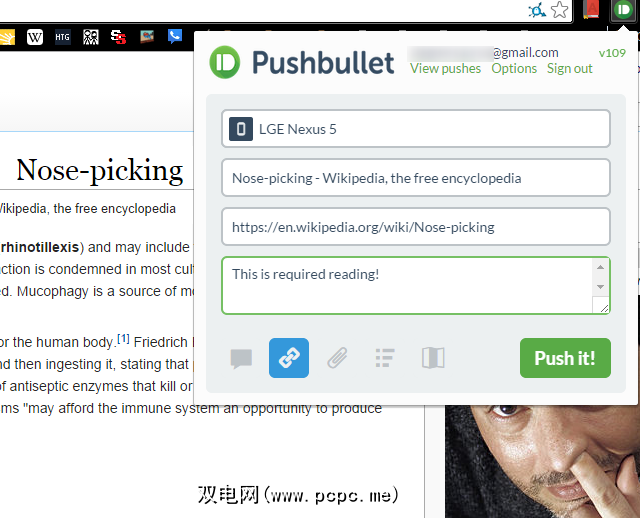Select the note push type icon
This screenshot has height=518, width=640.
(241, 358)
